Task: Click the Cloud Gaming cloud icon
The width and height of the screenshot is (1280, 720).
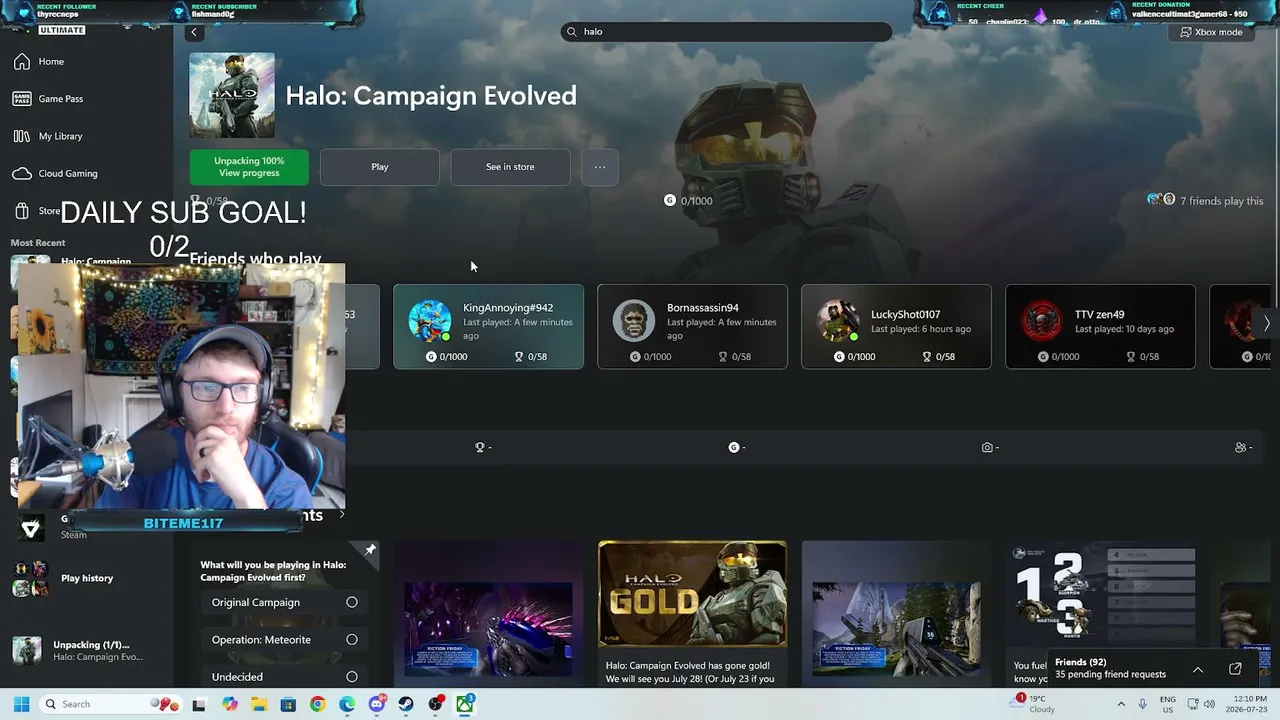Action: [x=21, y=173]
